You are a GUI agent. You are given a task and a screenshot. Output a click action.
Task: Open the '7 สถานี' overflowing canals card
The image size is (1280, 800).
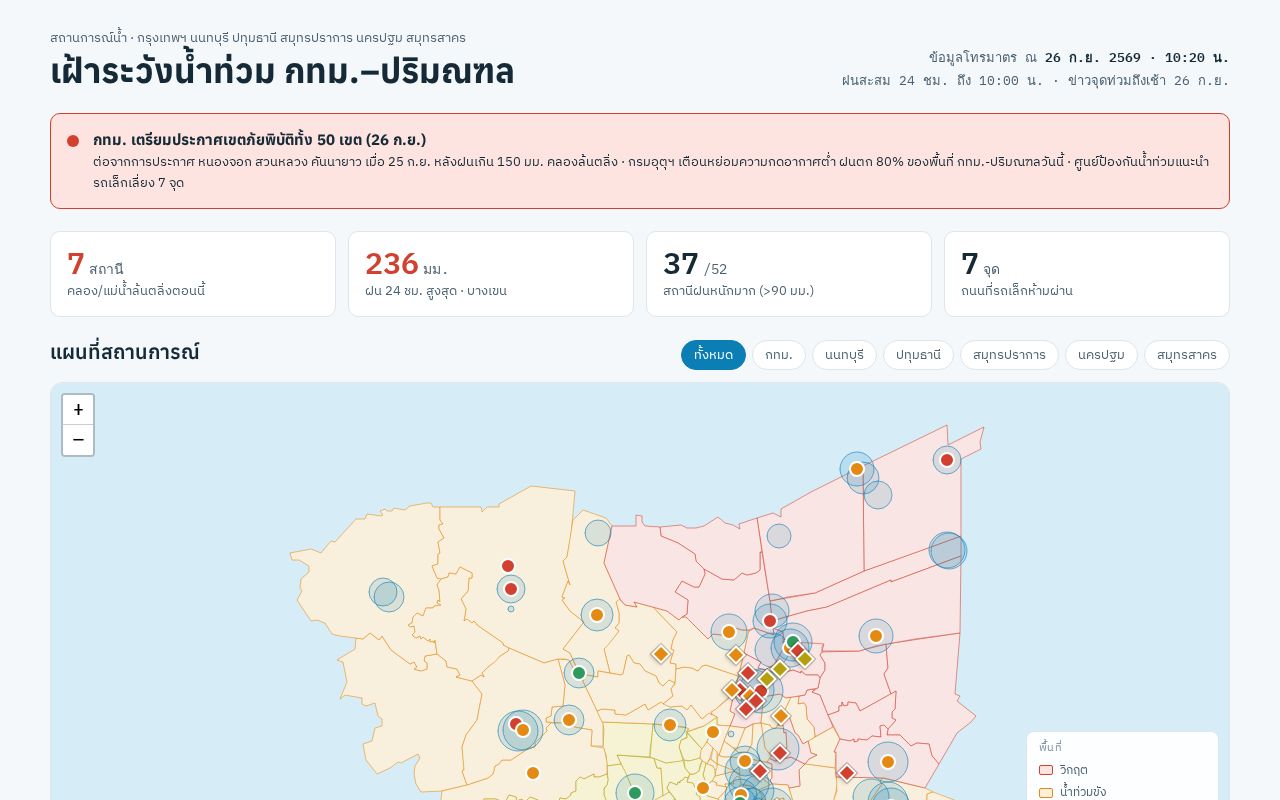(x=193, y=274)
